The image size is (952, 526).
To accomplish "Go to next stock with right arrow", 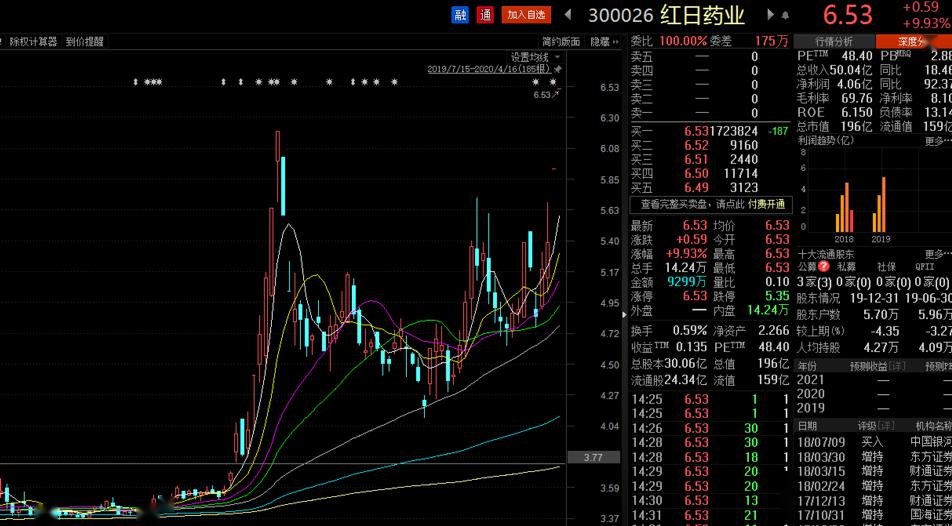I will click(770, 15).
